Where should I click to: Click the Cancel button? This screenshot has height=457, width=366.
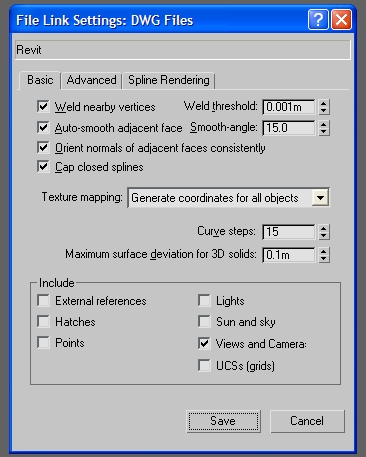click(307, 421)
